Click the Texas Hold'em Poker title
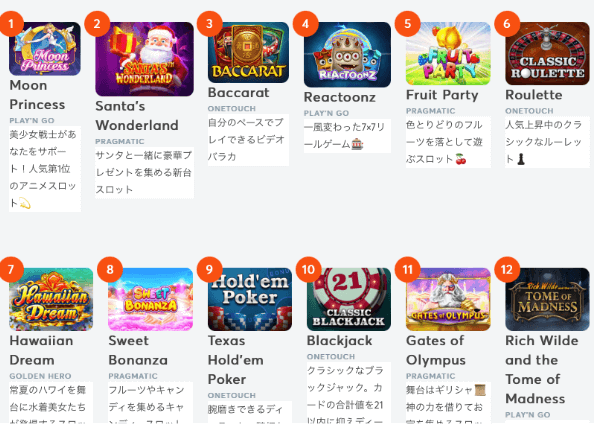 236,360
